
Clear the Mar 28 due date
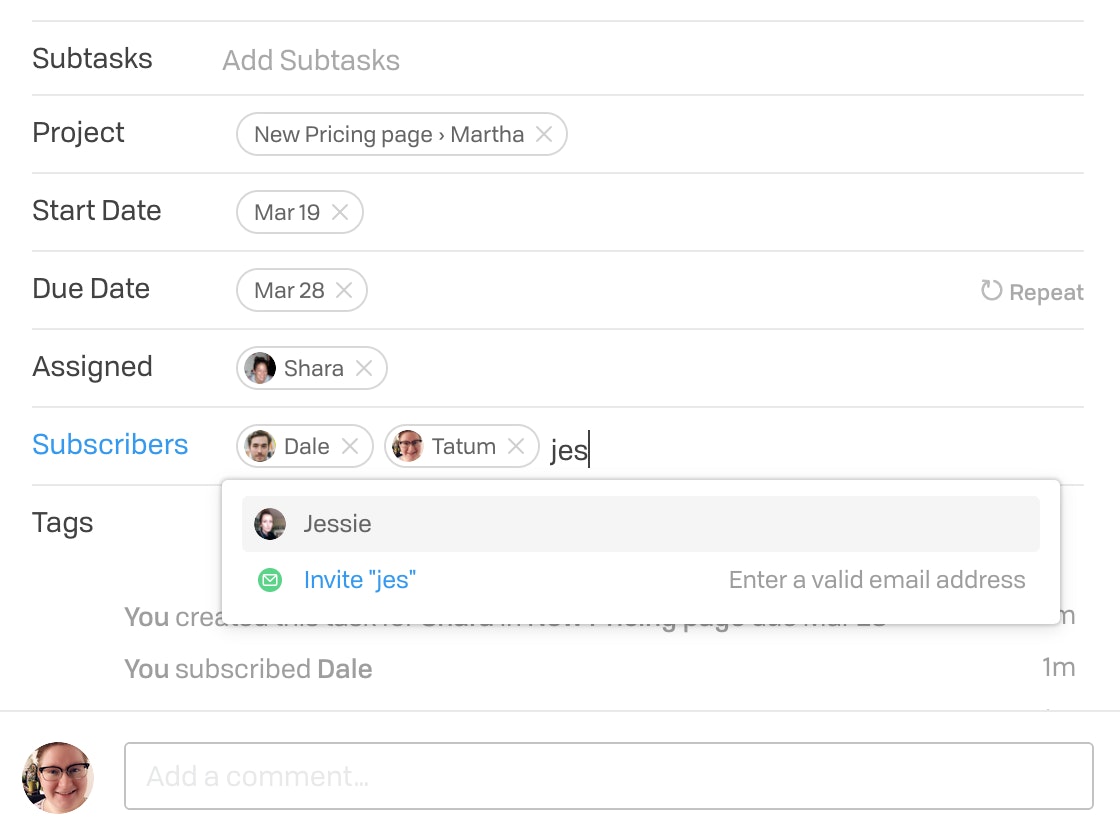[344, 290]
